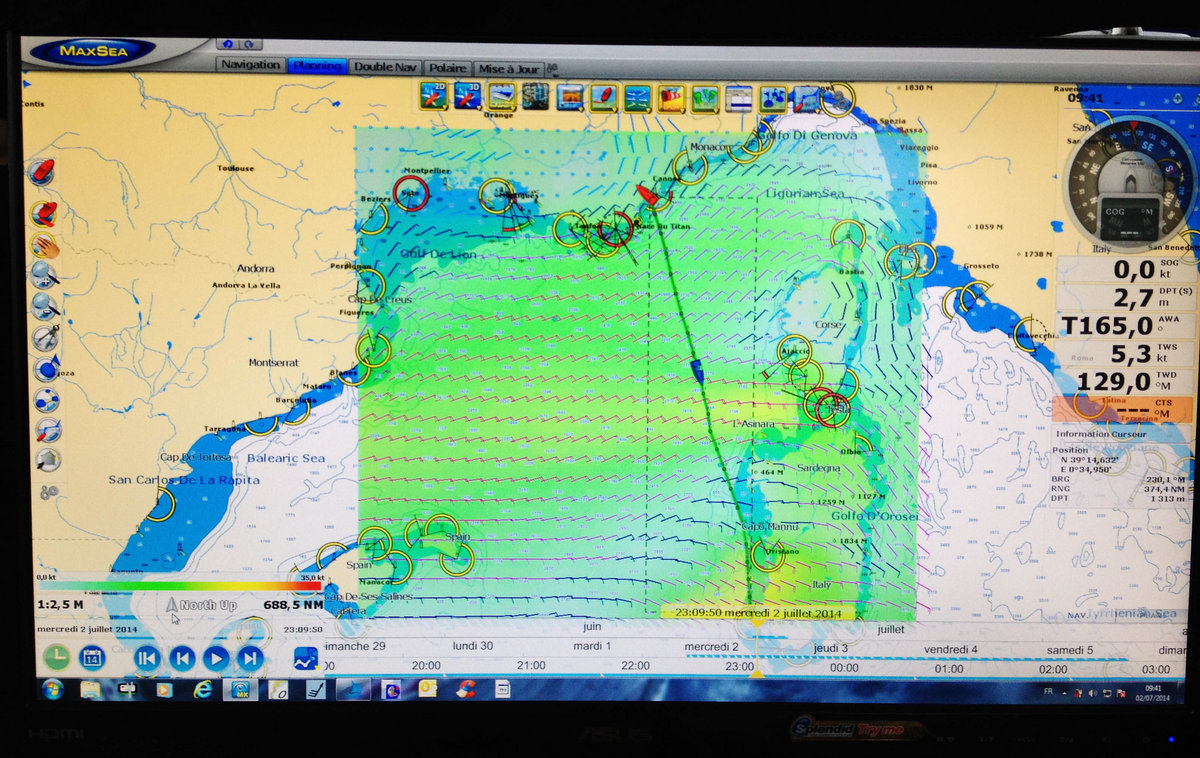1200x758 pixels.
Task: Select the MaxSea MX taskbar button
Action: coord(240,690)
